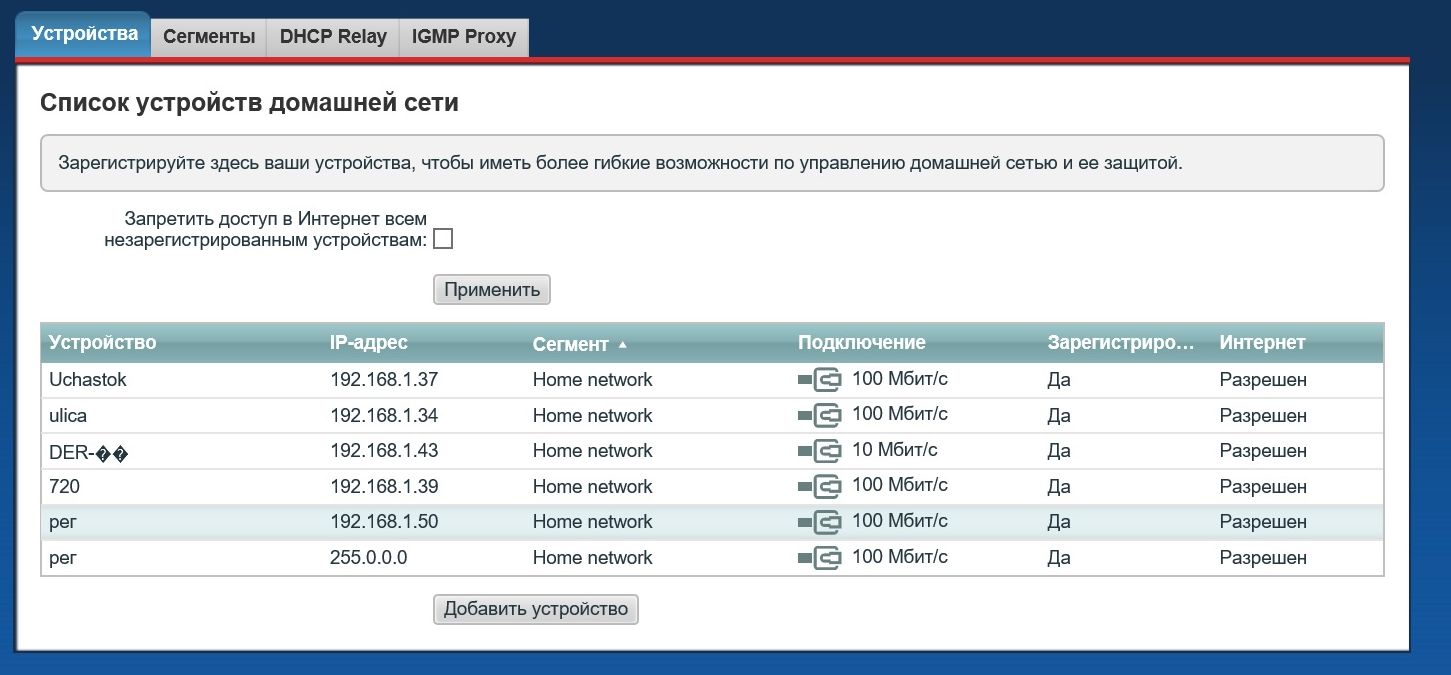Sort by the Интернет column header
1451x675 pixels.
click(x=1262, y=343)
